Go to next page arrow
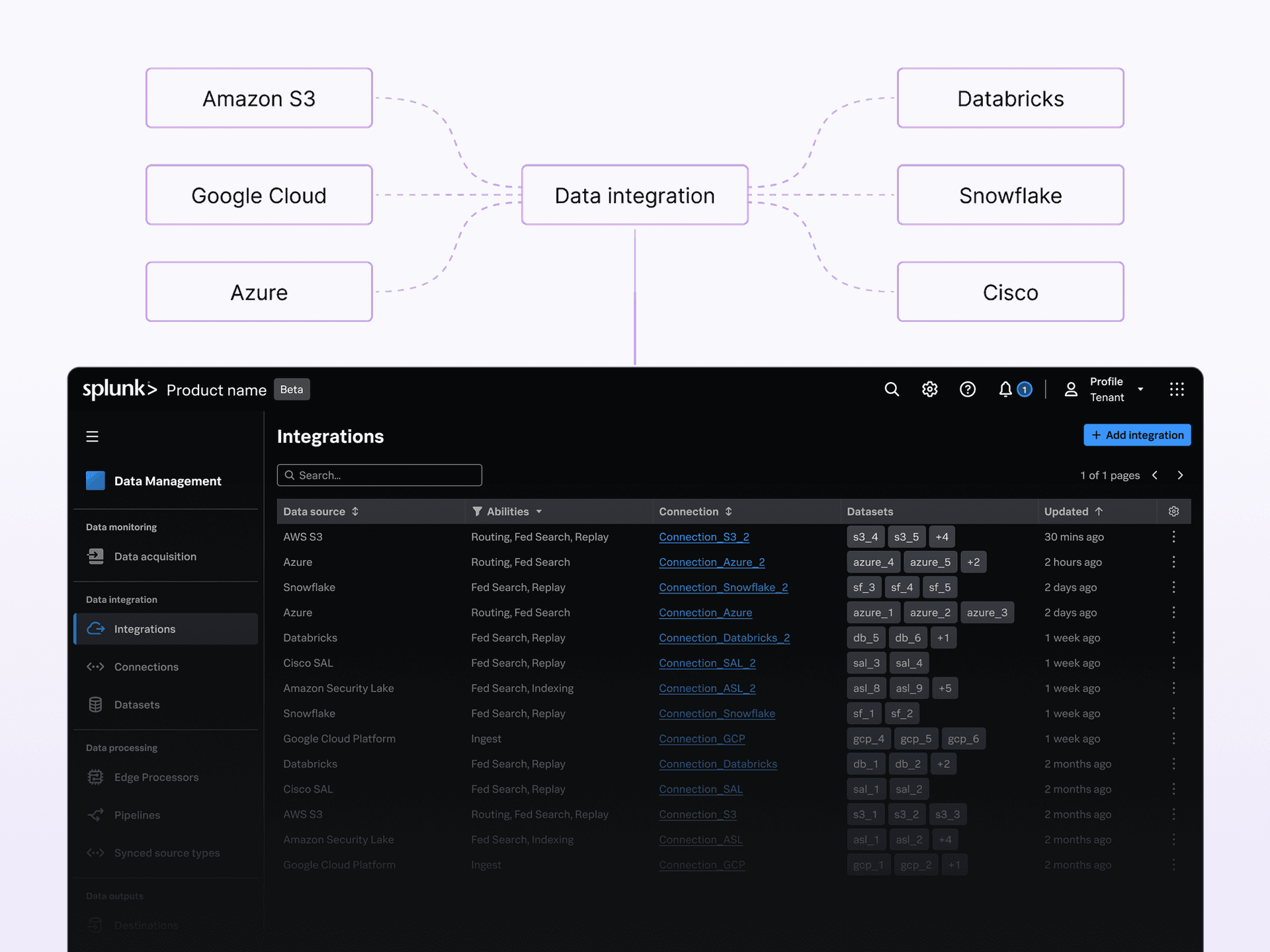1270x952 pixels. click(x=1180, y=475)
